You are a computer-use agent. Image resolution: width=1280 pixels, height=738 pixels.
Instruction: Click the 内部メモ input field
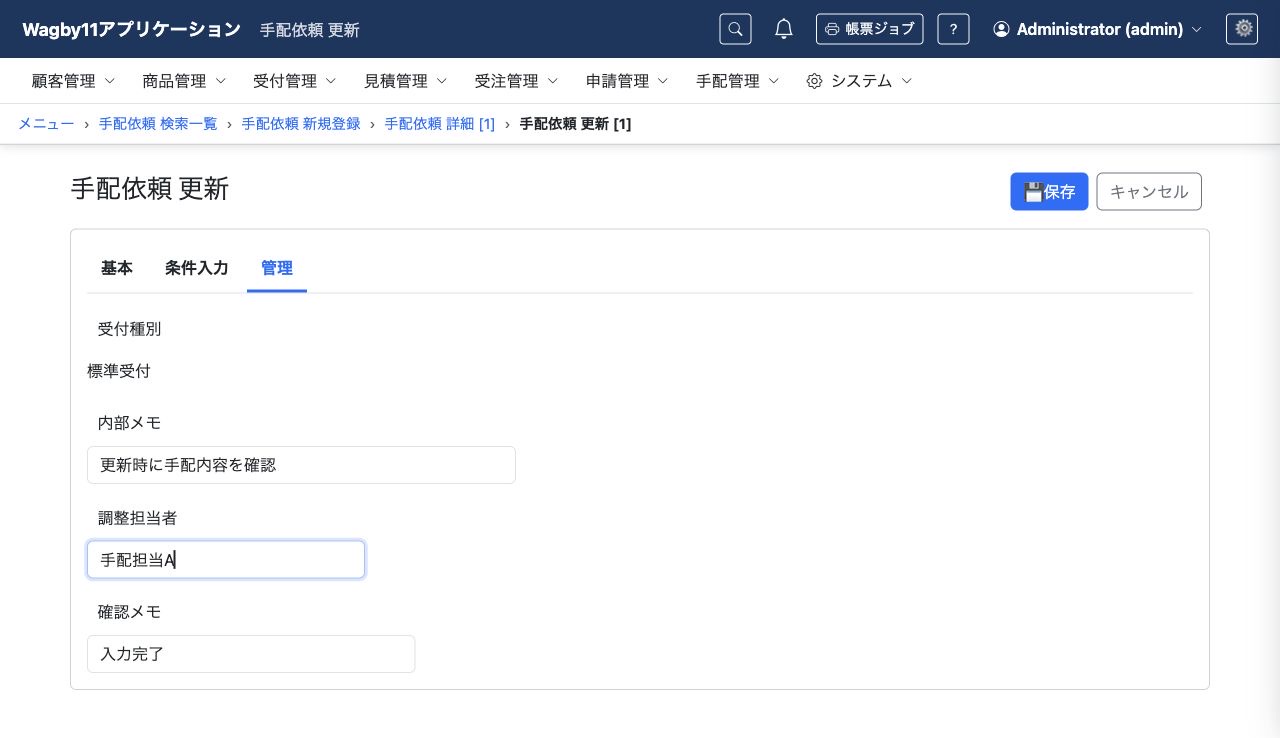(301, 465)
